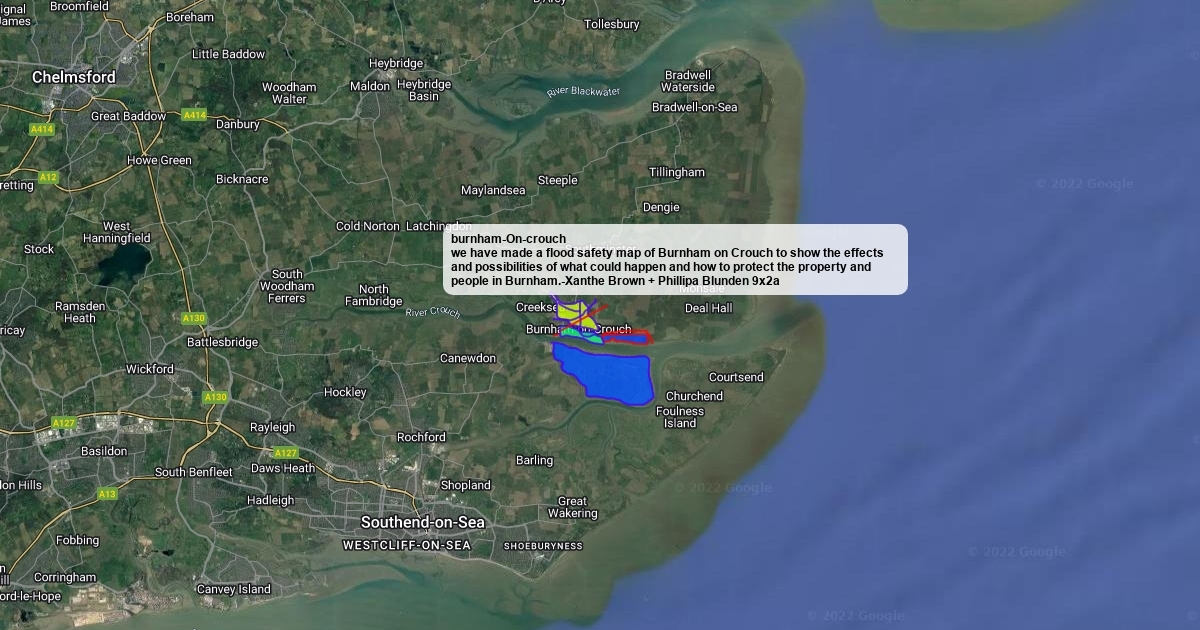Viewport: 1200px width, 630px height.
Task: Click the Chelmsford city label
Action: [74, 77]
